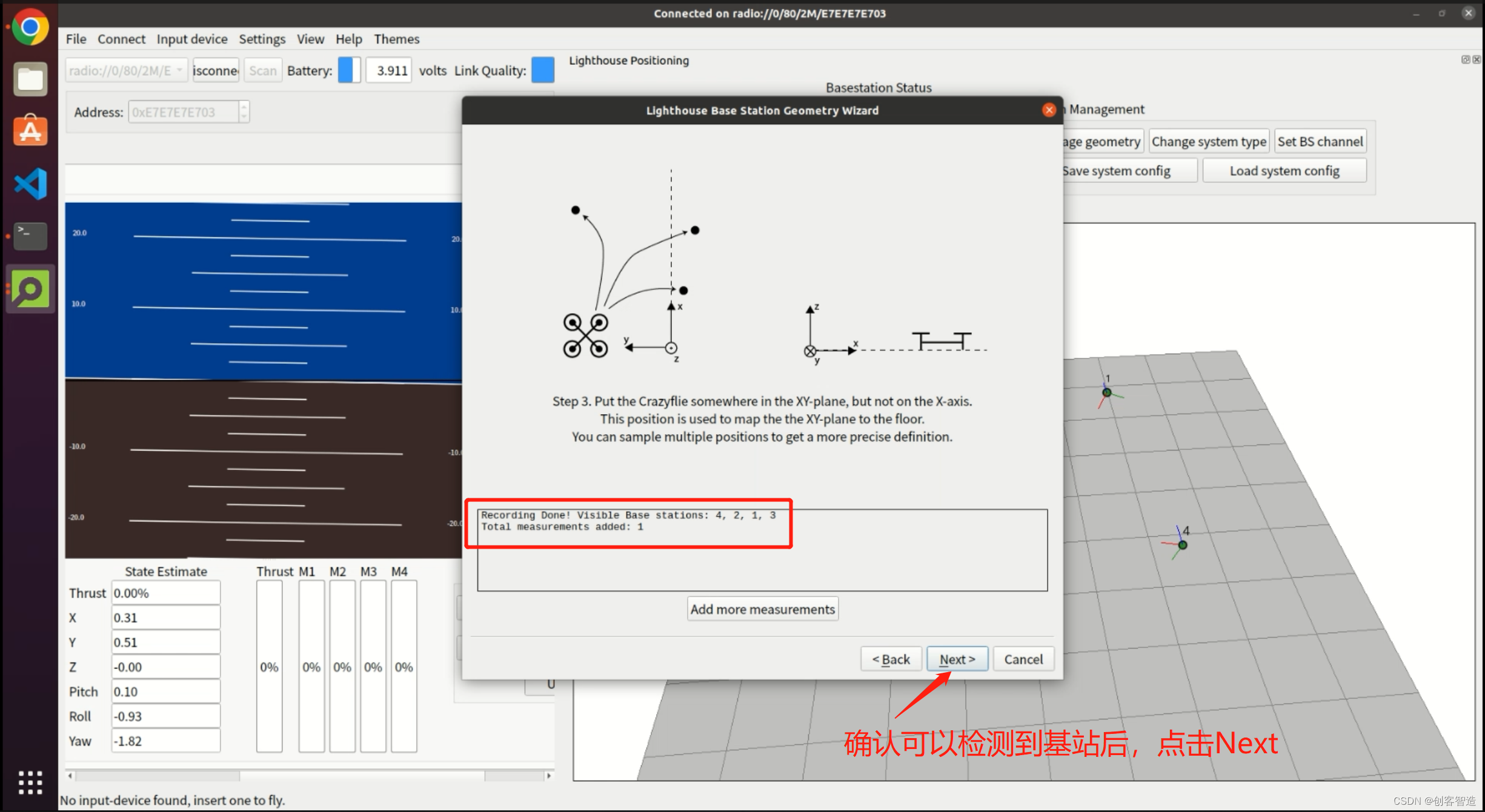Click the blue Battery level bar
The width and height of the screenshot is (1485, 812).
click(349, 71)
